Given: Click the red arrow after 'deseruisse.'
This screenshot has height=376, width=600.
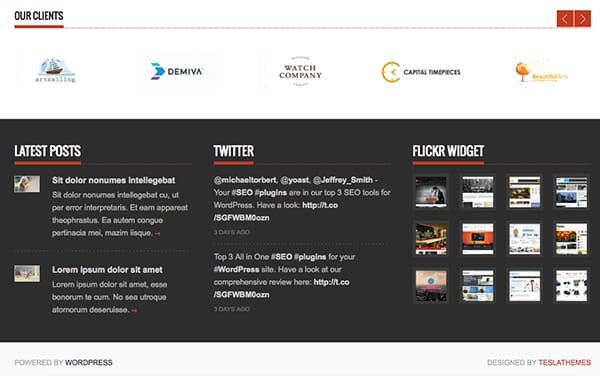Looking at the screenshot, I should [134, 310].
